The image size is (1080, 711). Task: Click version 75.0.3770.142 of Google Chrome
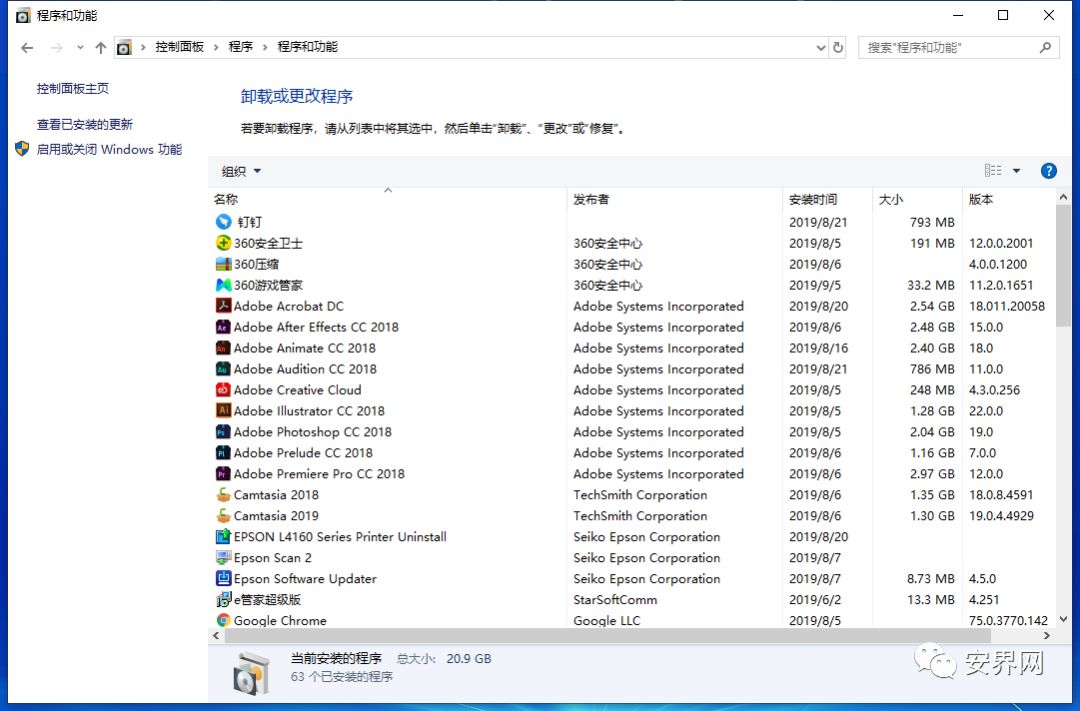(x=1008, y=620)
